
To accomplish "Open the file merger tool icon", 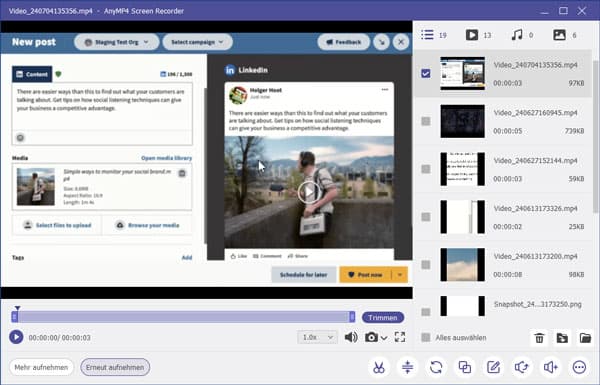I will click(x=465, y=367).
